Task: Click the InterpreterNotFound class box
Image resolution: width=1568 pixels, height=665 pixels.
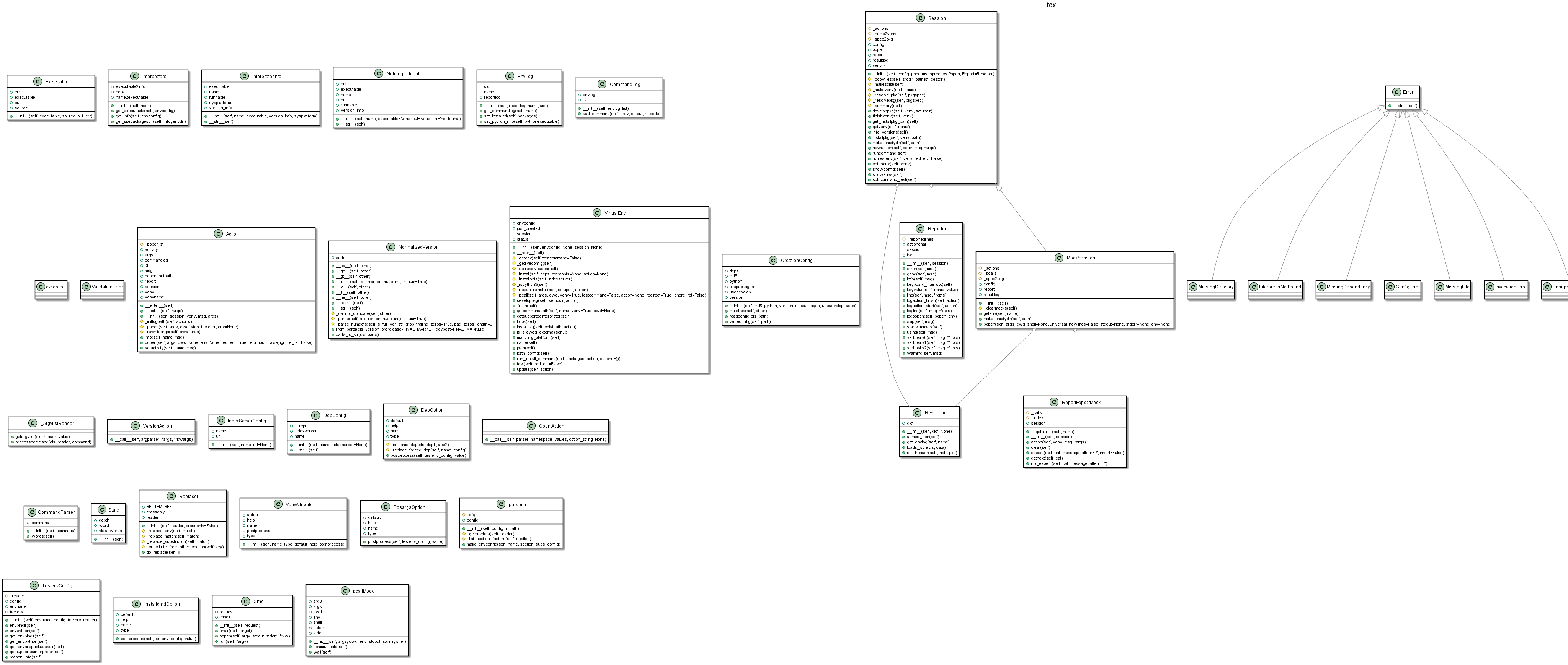Action: click(x=1275, y=287)
